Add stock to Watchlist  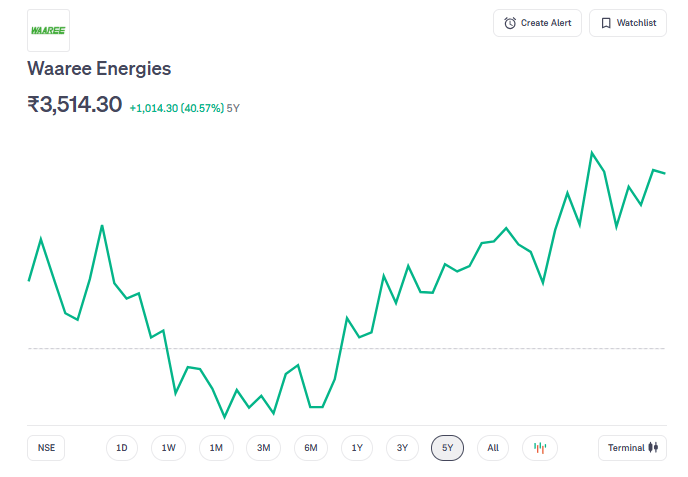(628, 23)
